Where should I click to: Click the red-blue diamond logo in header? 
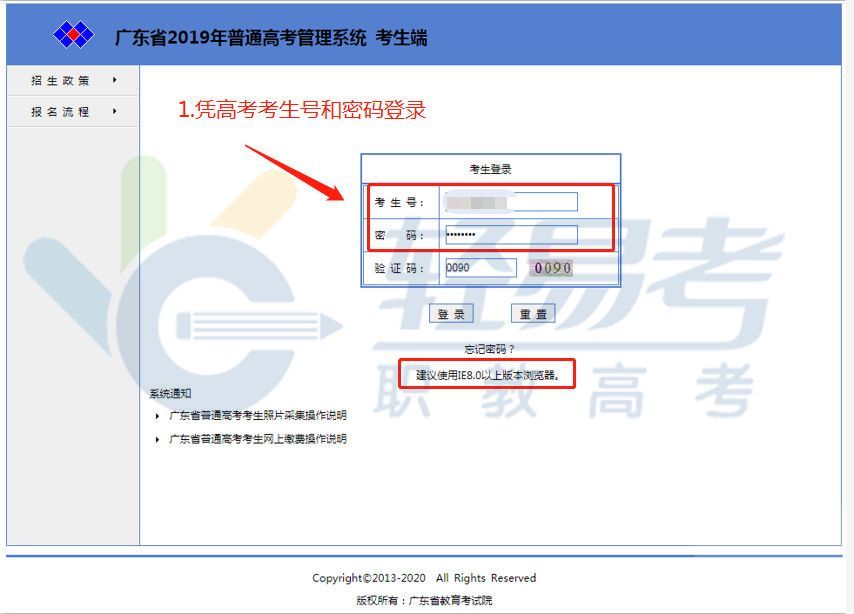click(73, 36)
